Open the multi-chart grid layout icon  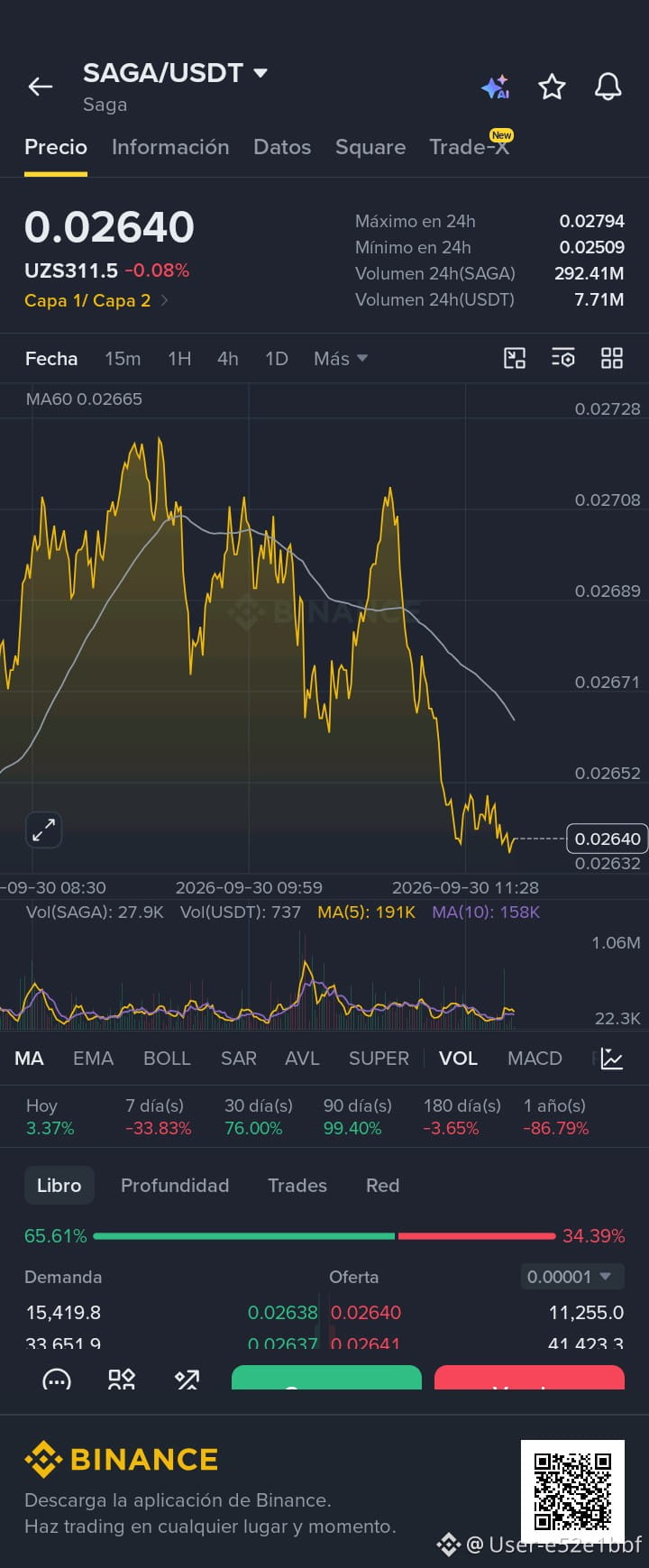612,358
